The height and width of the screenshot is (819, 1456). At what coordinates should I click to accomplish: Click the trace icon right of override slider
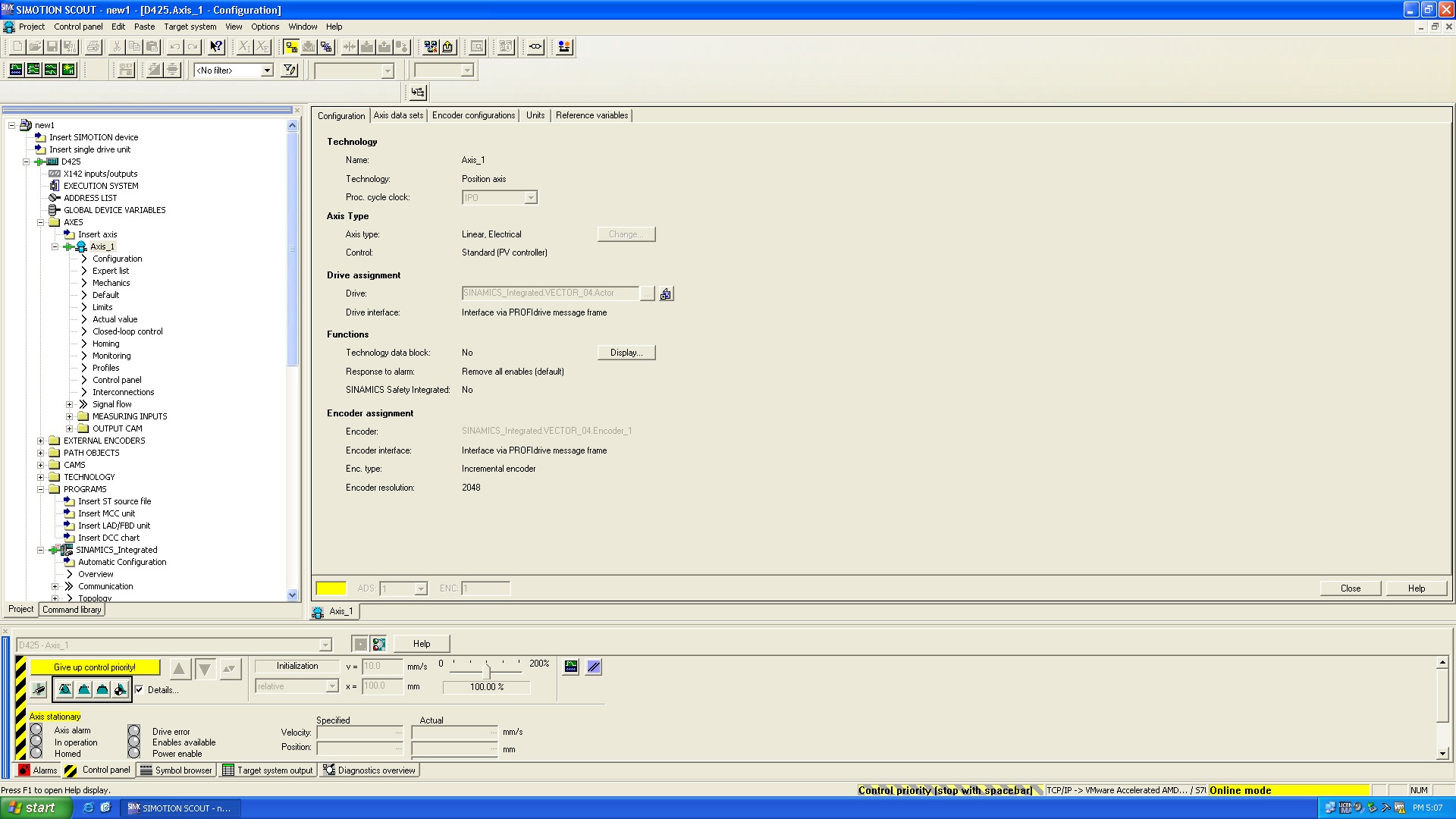pyautogui.click(x=571, y=667)
